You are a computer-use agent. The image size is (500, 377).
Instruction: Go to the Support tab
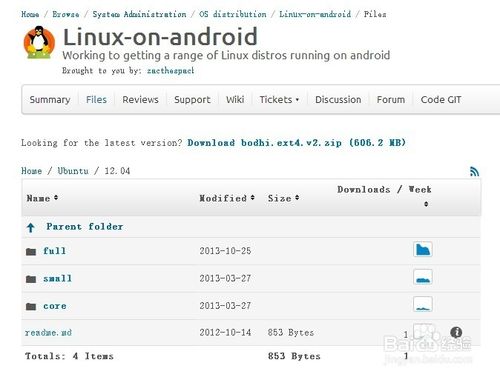coord(192,99)
